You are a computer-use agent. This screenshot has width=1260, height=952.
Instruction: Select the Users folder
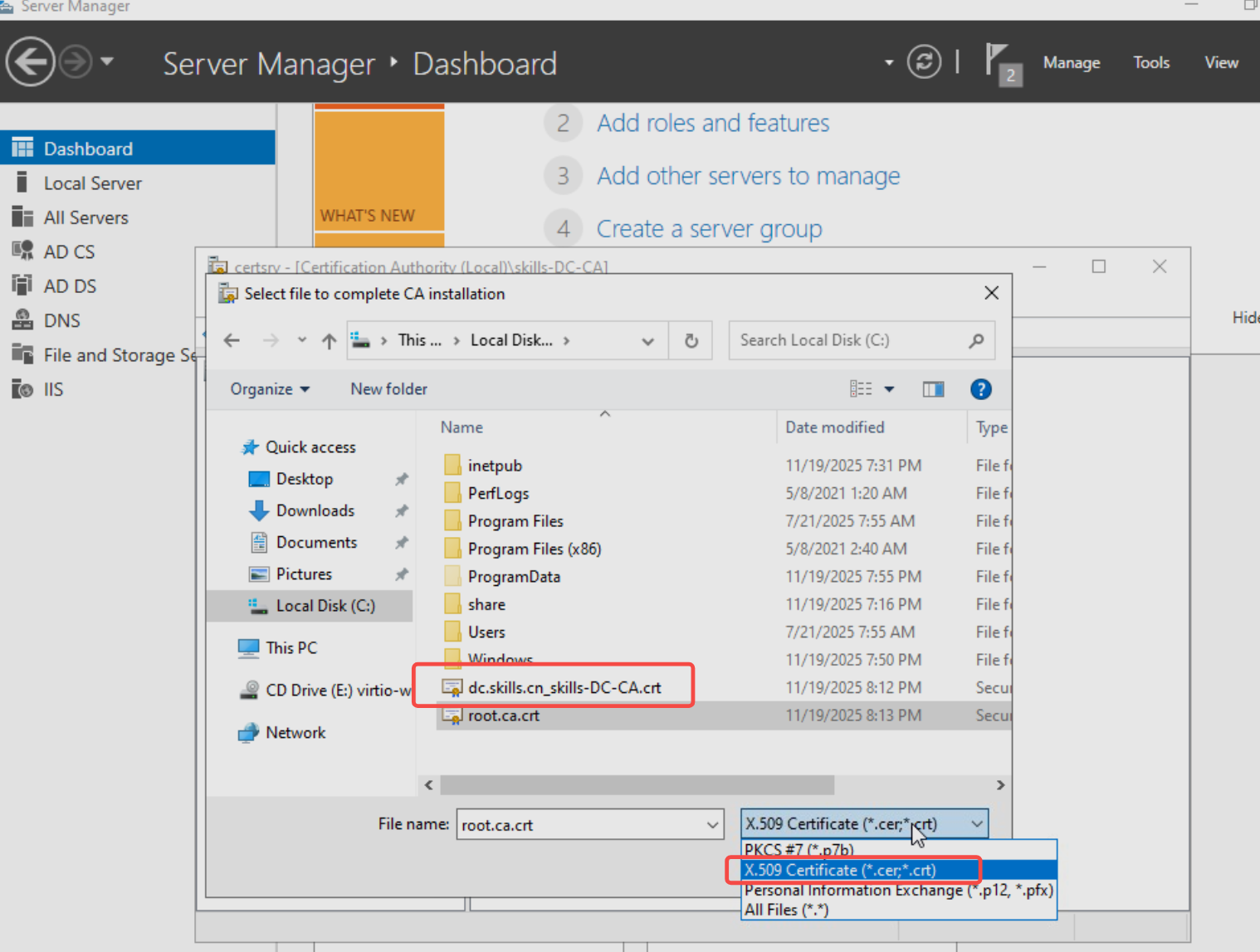coord(486,632)
